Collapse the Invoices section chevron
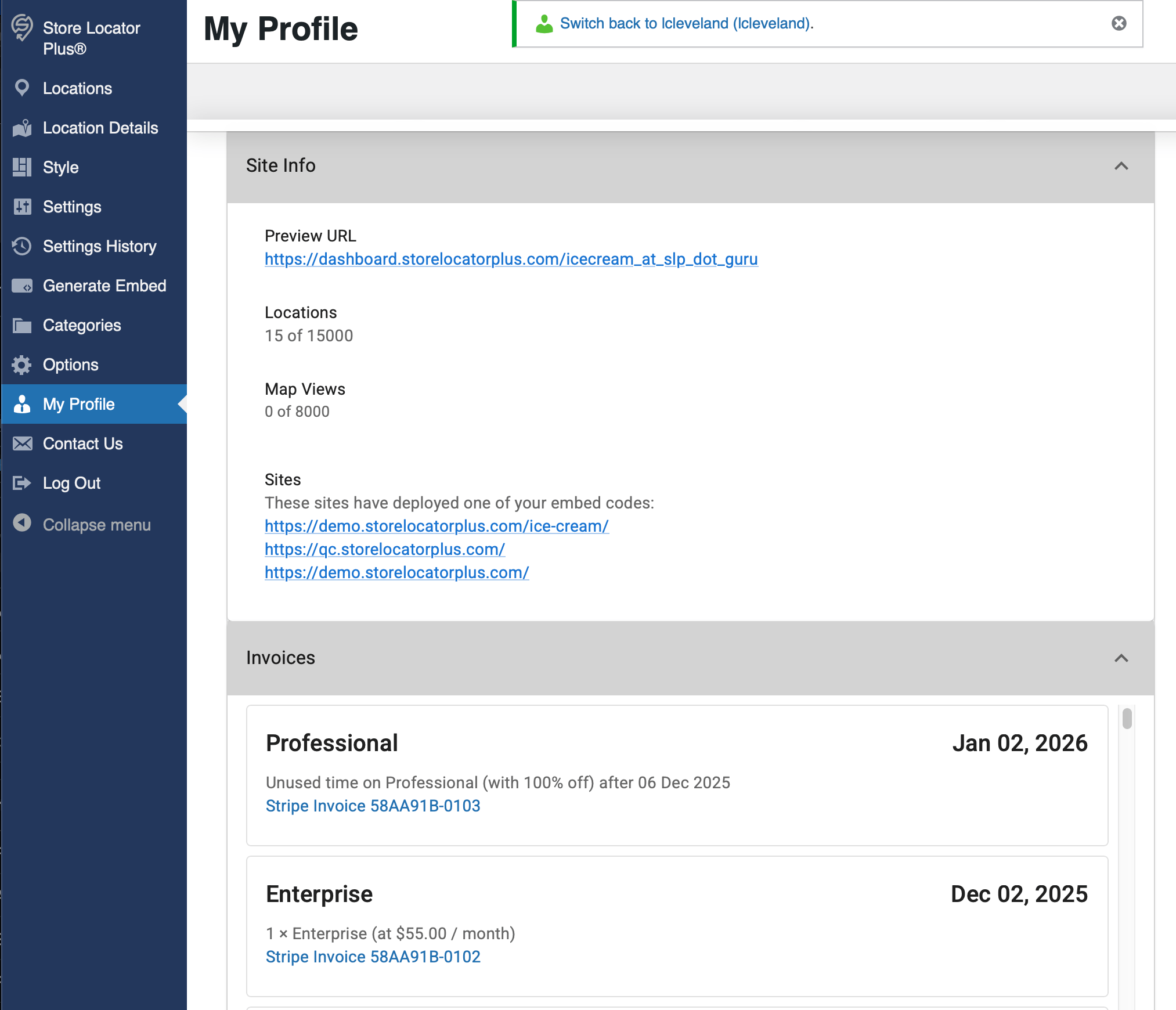The image size is (1176, 1010). pyautogui.click(x=1121, y=658)
